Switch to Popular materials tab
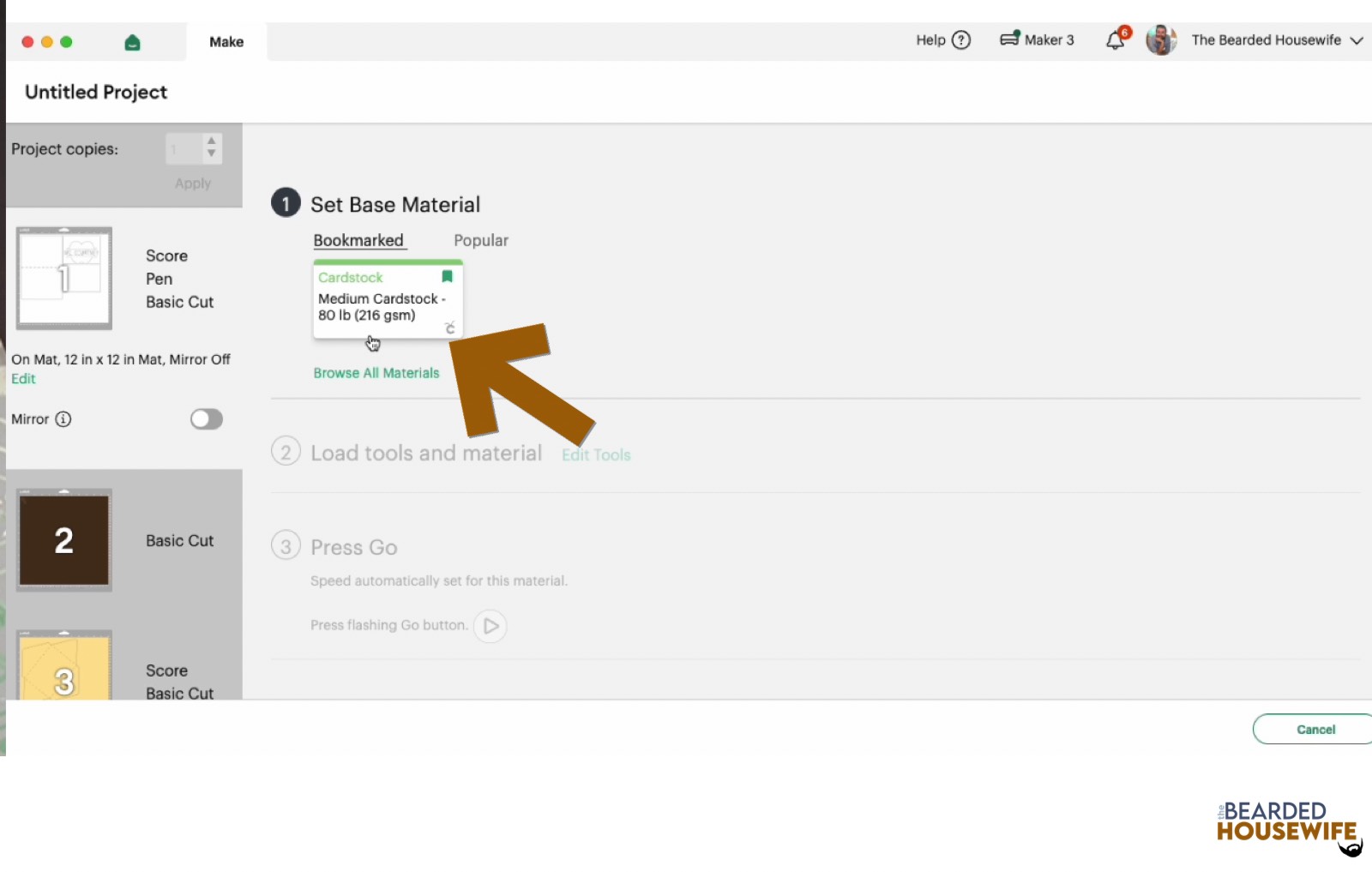 click(481, 241)
